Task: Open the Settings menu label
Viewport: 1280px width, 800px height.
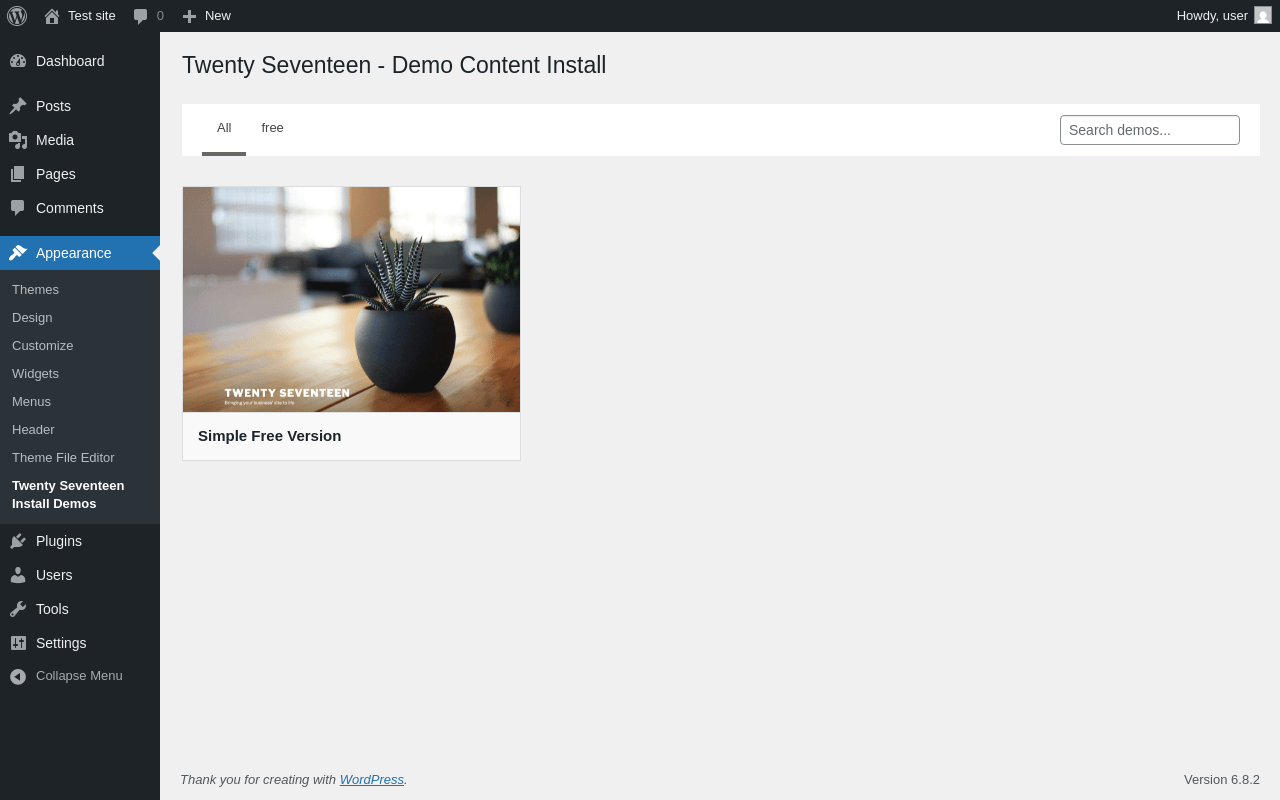Action: (x=61, y=643)
